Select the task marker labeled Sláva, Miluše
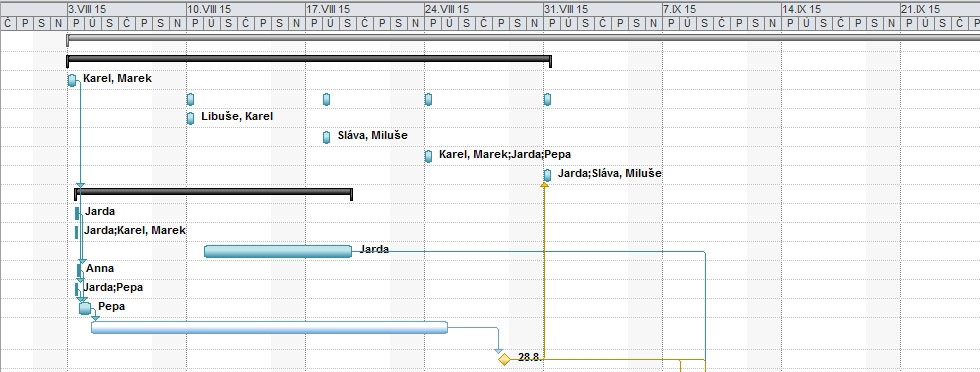This screenshot has height=372, width=980. pos(326,137)
